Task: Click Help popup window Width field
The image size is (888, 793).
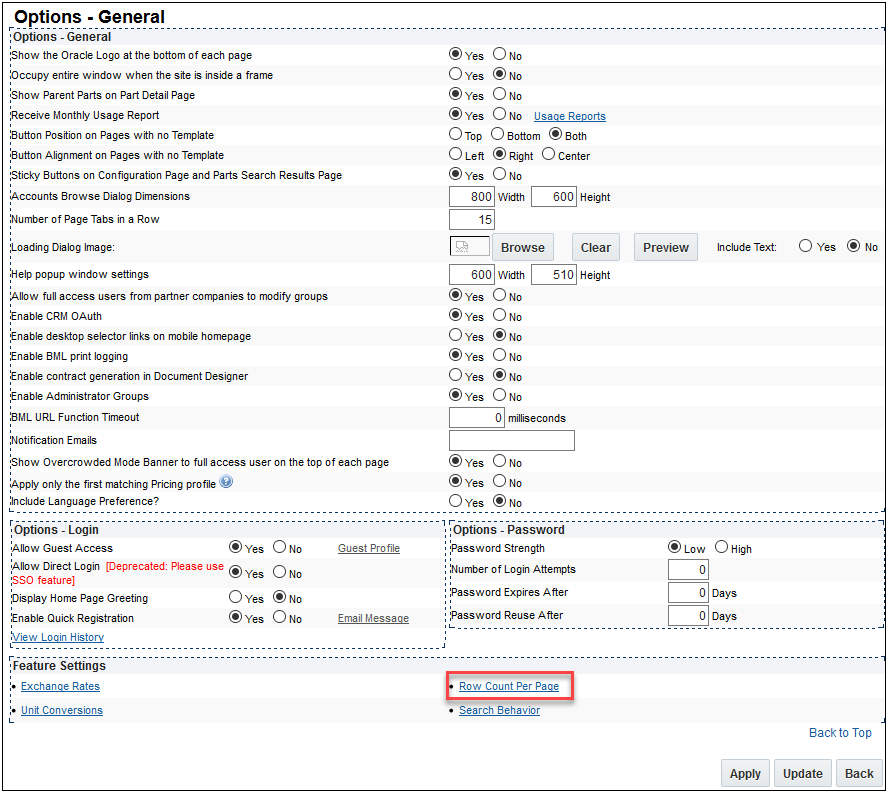Action: coord(471,275)
